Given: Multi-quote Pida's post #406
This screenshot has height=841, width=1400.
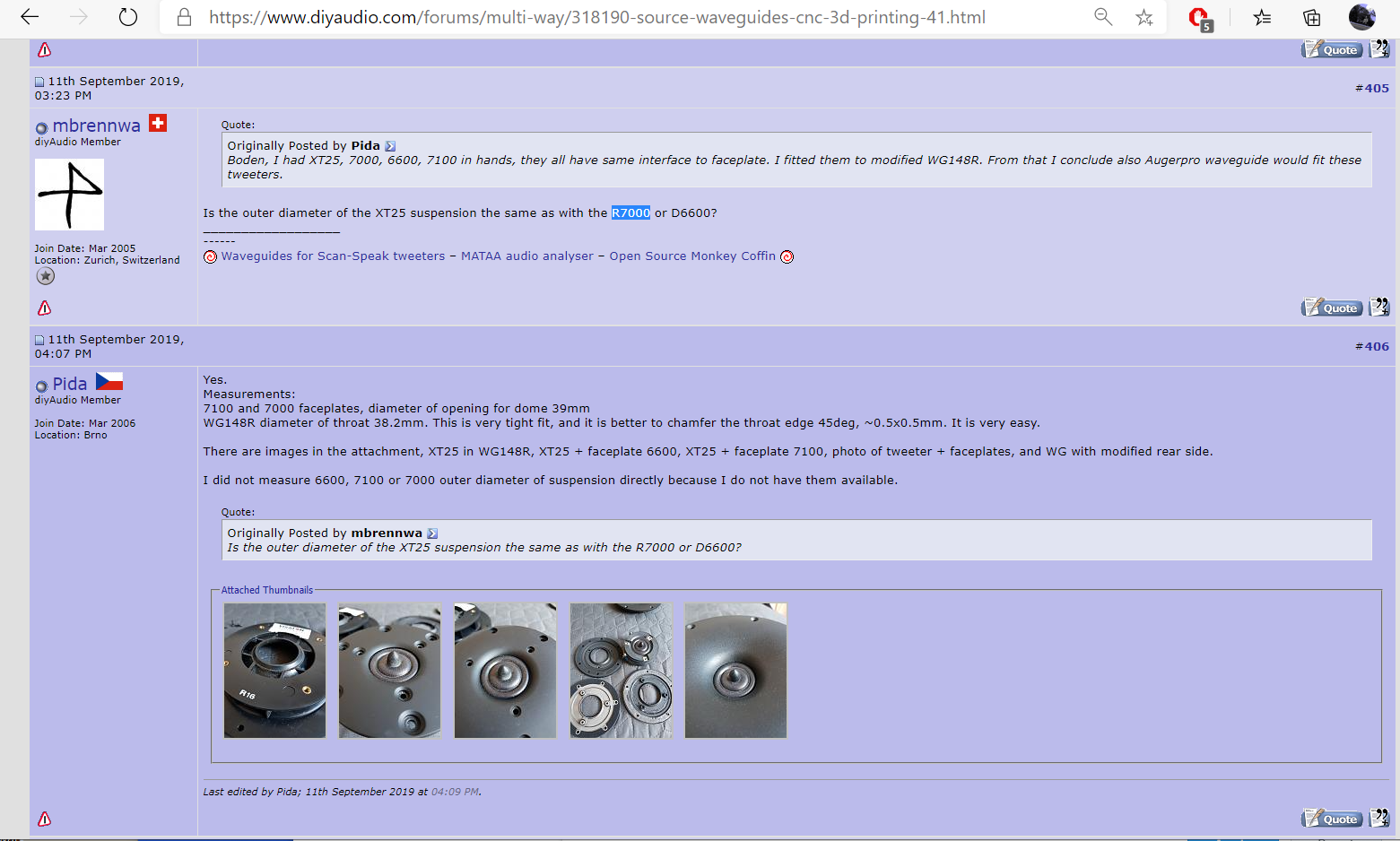Looking at the screenshot, I should (x=1379, y=819).
